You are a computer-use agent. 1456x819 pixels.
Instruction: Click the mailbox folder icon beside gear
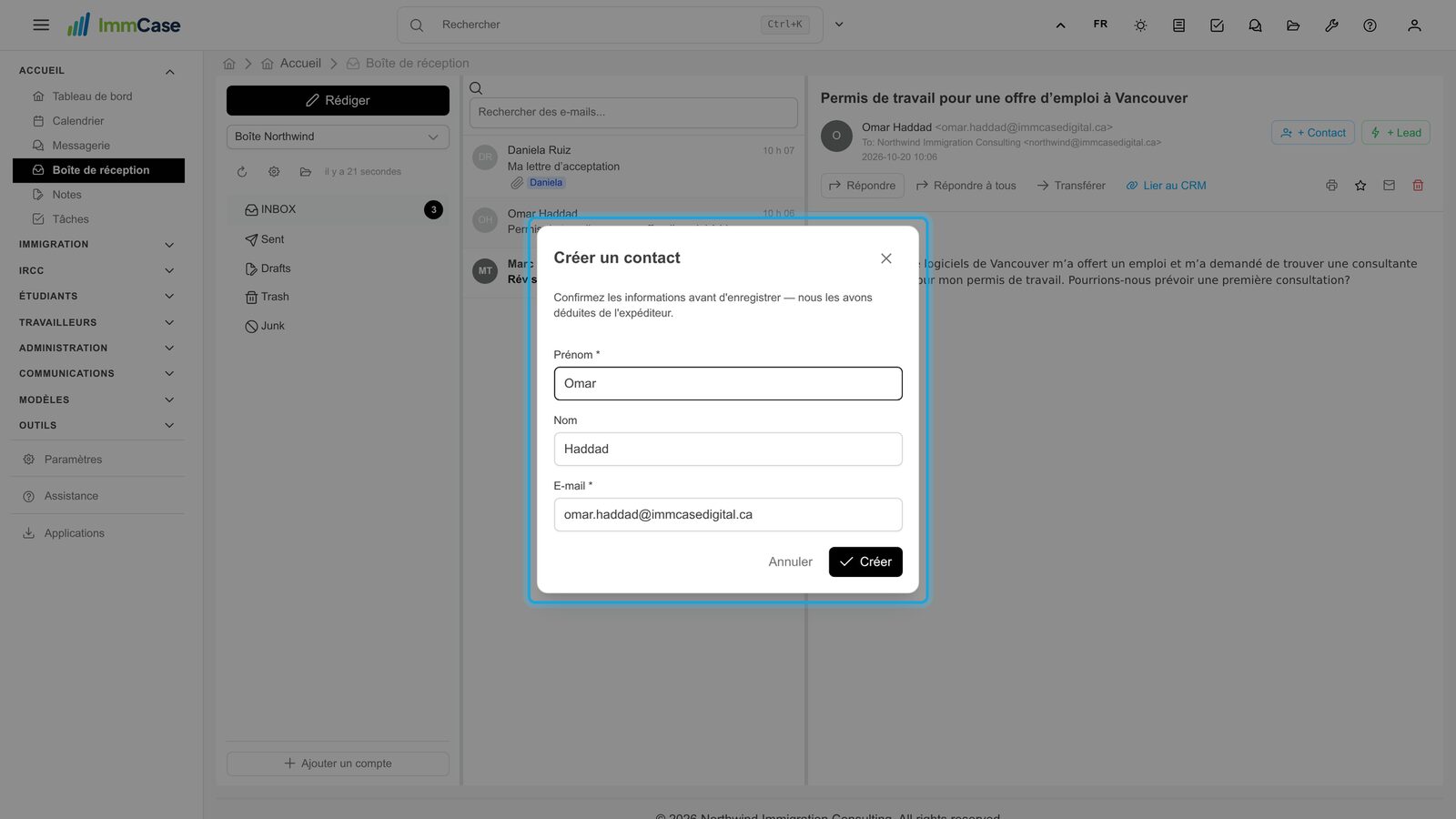coord(306,172)
